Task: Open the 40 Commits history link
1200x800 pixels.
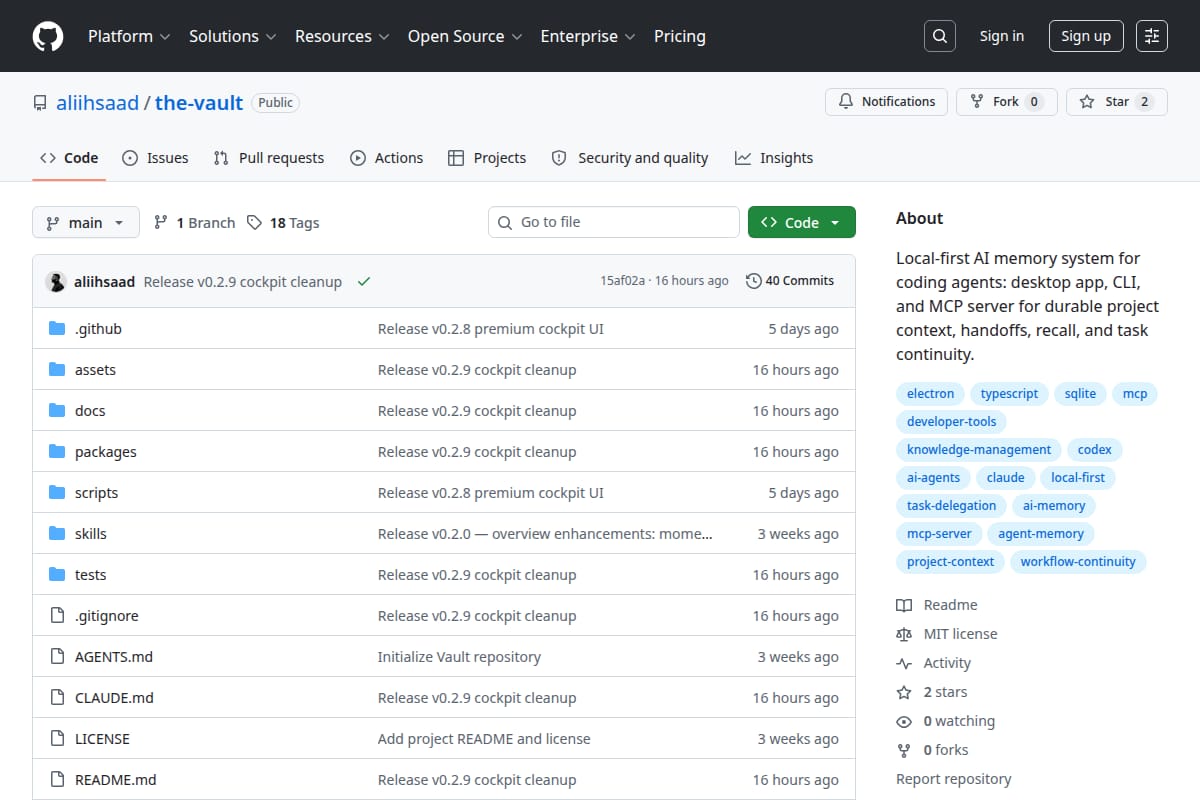Action: coord(790,281)
